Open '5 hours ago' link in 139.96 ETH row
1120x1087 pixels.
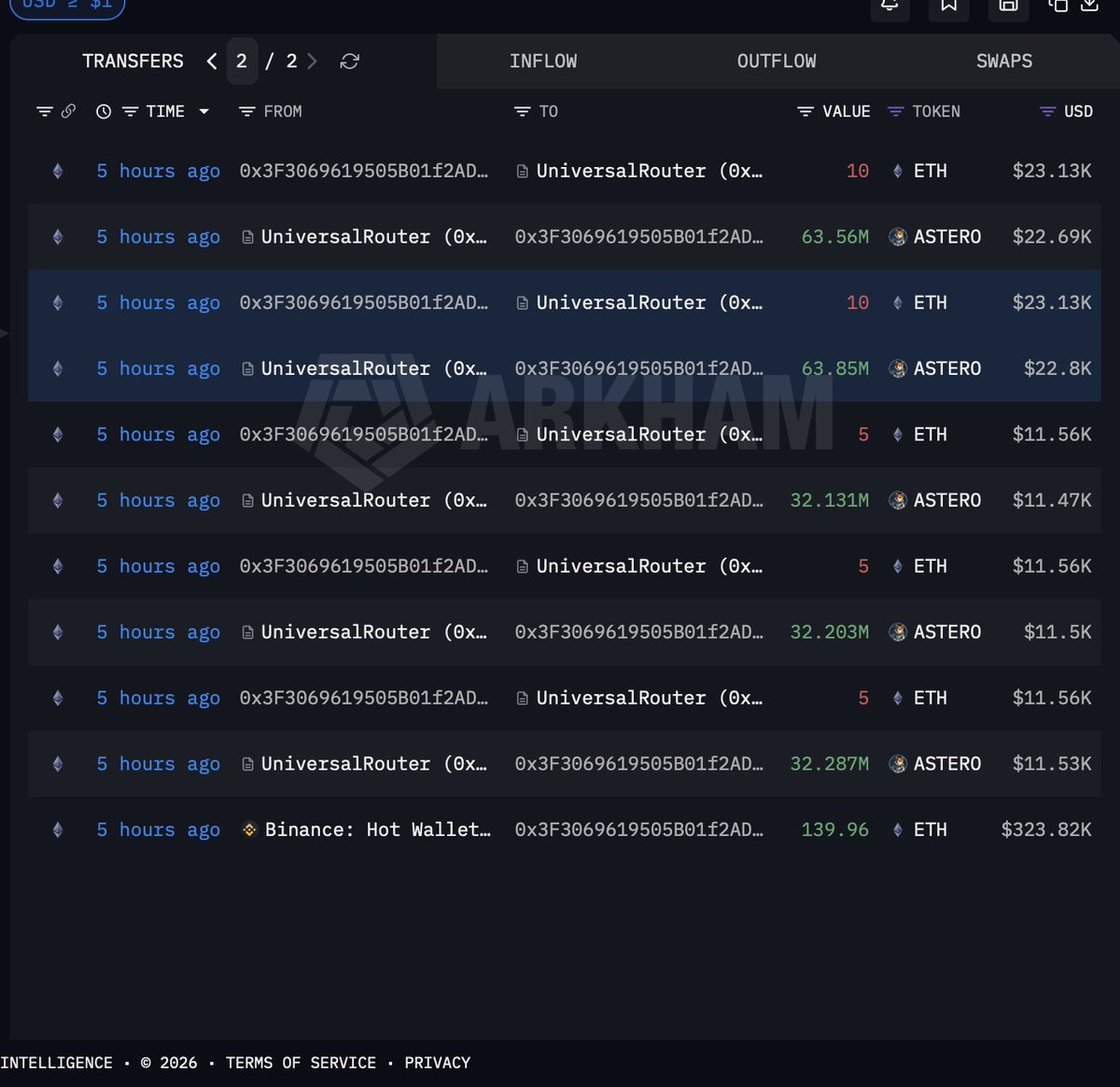click(159, 829)
